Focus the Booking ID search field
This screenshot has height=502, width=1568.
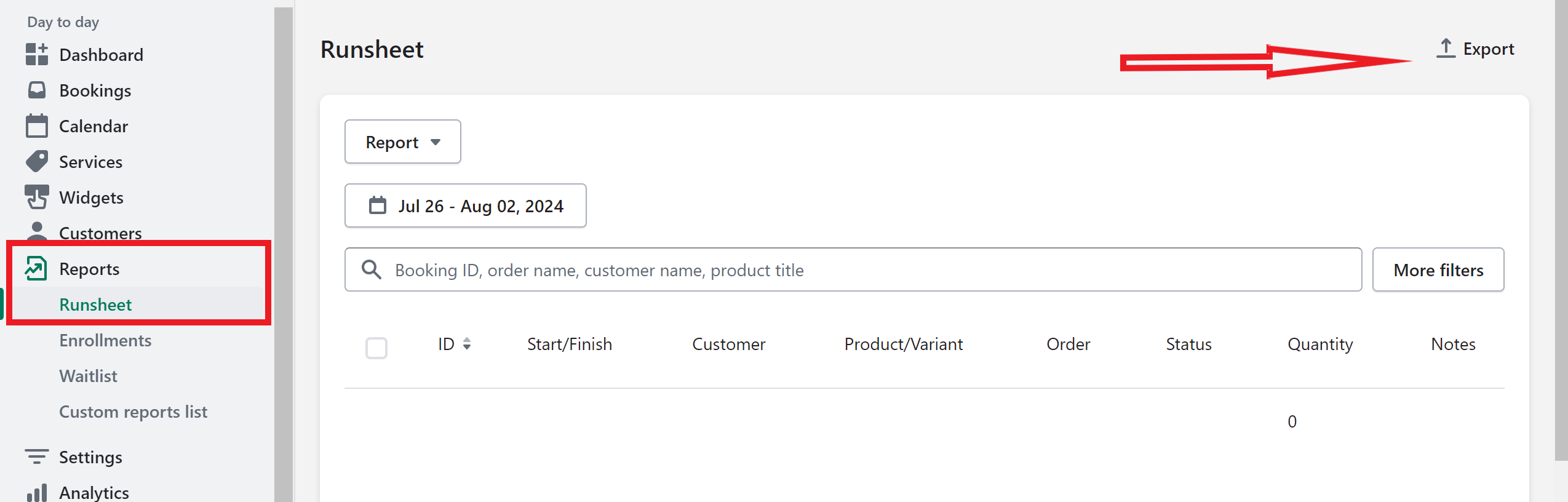[x=853, y=269]
